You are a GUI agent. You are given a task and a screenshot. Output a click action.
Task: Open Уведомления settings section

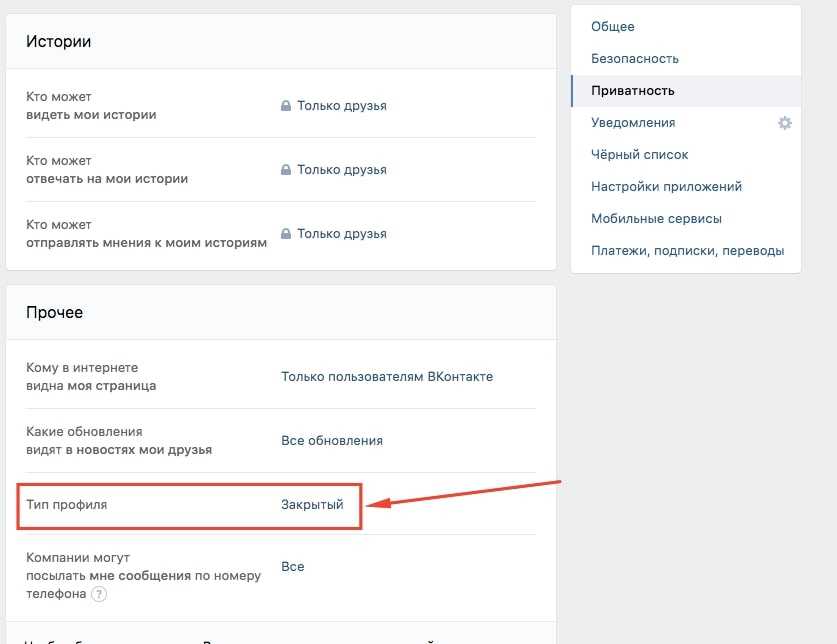coord(633,123)
